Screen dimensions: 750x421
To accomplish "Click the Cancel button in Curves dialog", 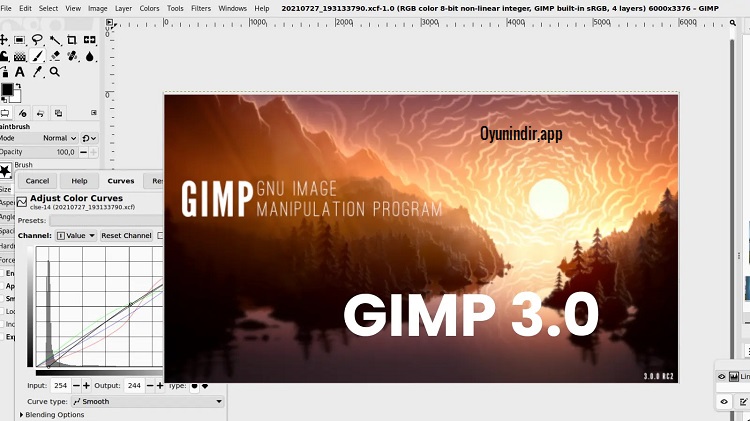I will (x=37, y=181).
